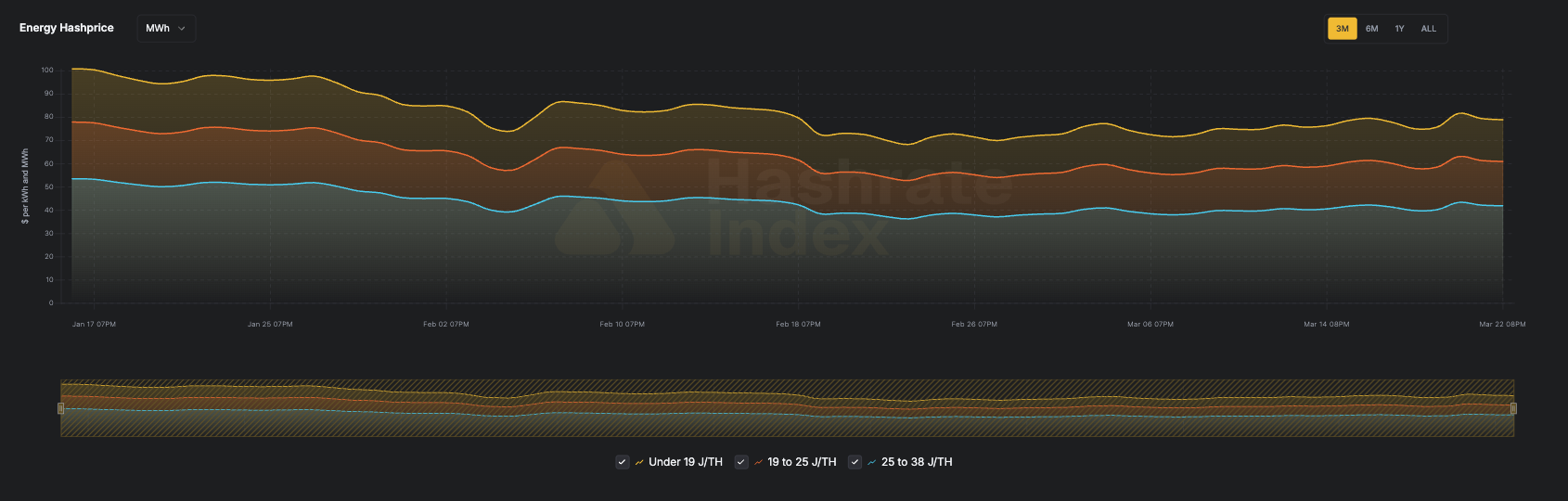The height and width of the screenshot is (501, 1568).
Task: Click the right handle of the range navigator
Action: (x=1513, y=408)
